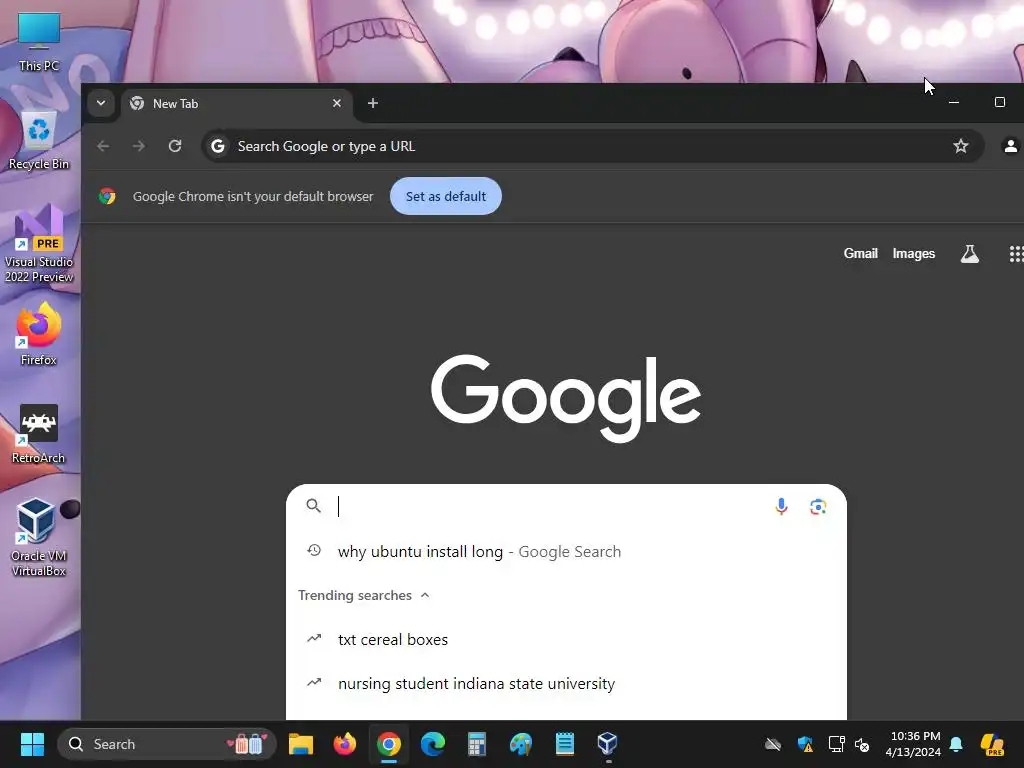Select Visual Studio 2022 Preview desktop shortcut

[39, 244]
